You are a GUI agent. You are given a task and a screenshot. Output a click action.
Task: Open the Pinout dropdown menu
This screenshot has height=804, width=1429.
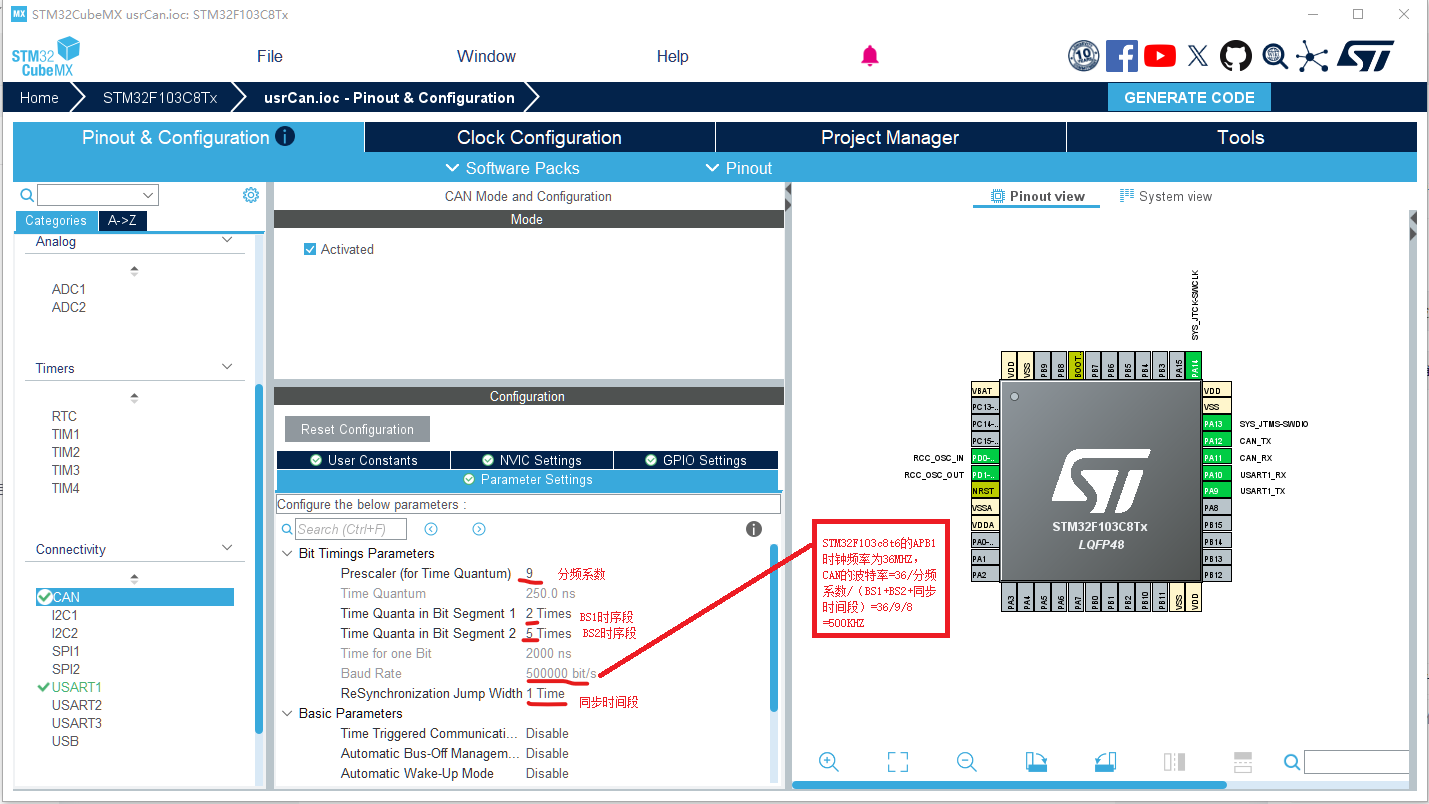(x=739, y=168)
